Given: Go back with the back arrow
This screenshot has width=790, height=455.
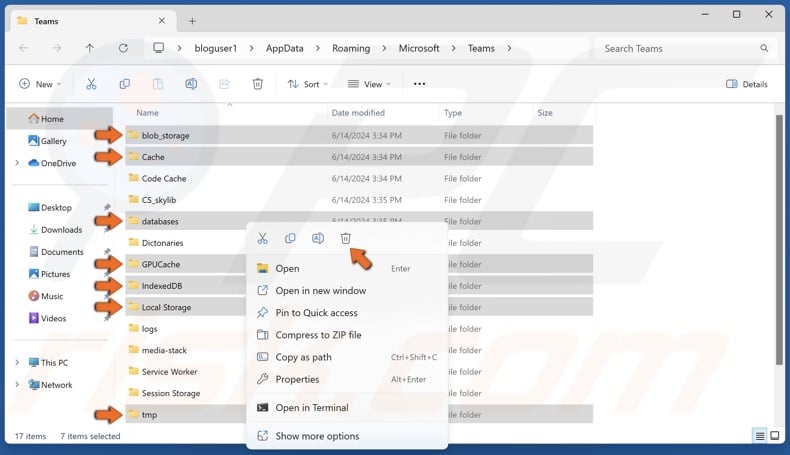Looking at the screenshot, I should coord(24,48).
